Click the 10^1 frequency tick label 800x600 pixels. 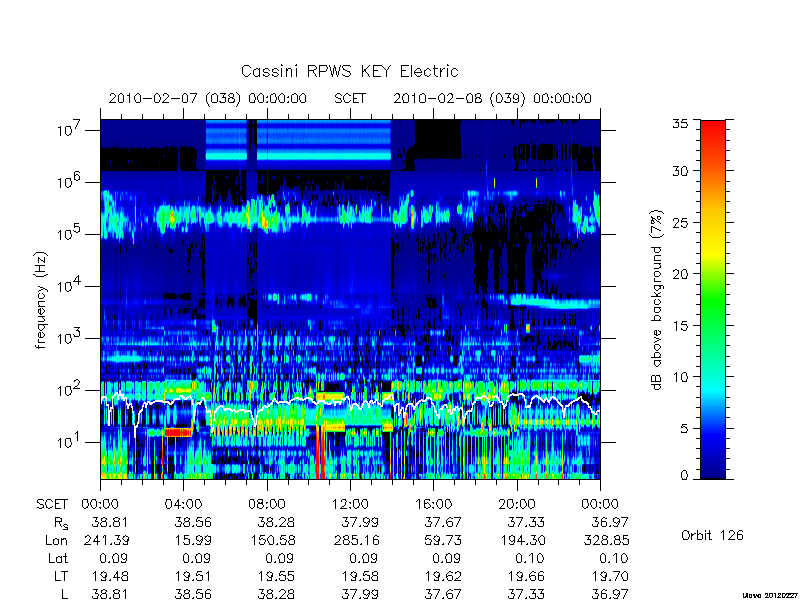70,442
